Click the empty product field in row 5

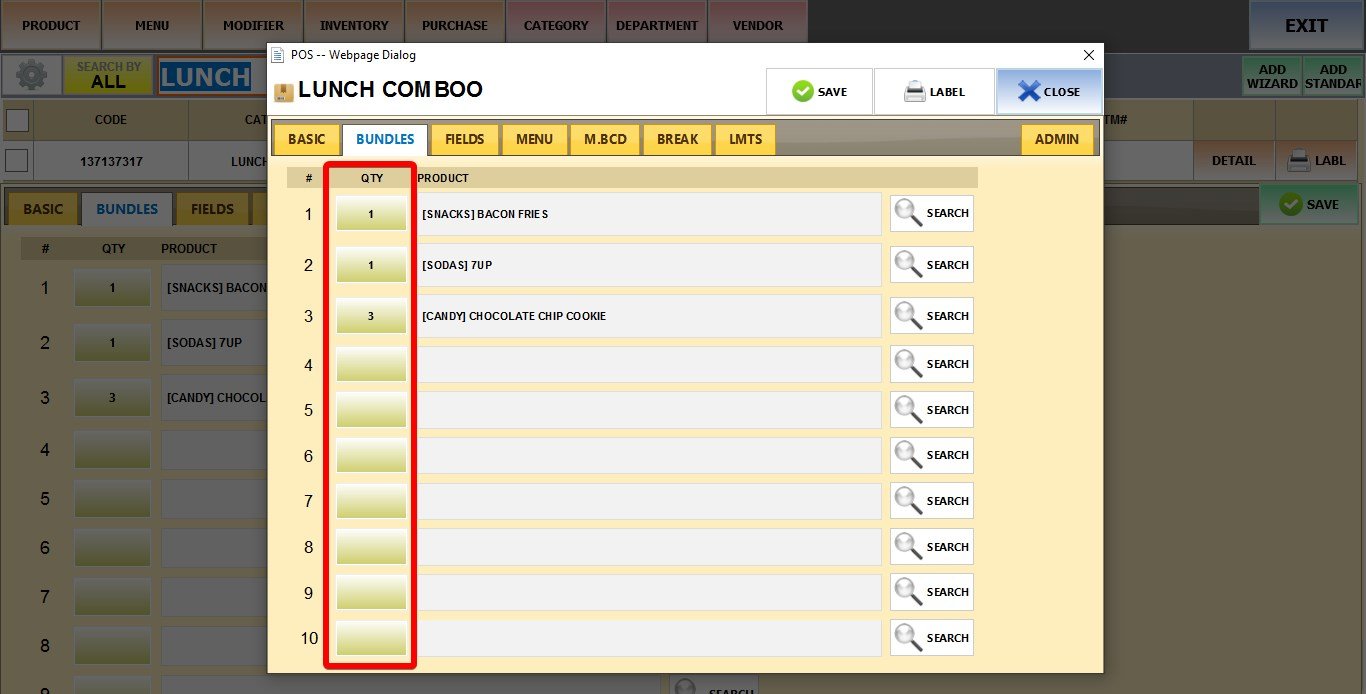[649, 410]
